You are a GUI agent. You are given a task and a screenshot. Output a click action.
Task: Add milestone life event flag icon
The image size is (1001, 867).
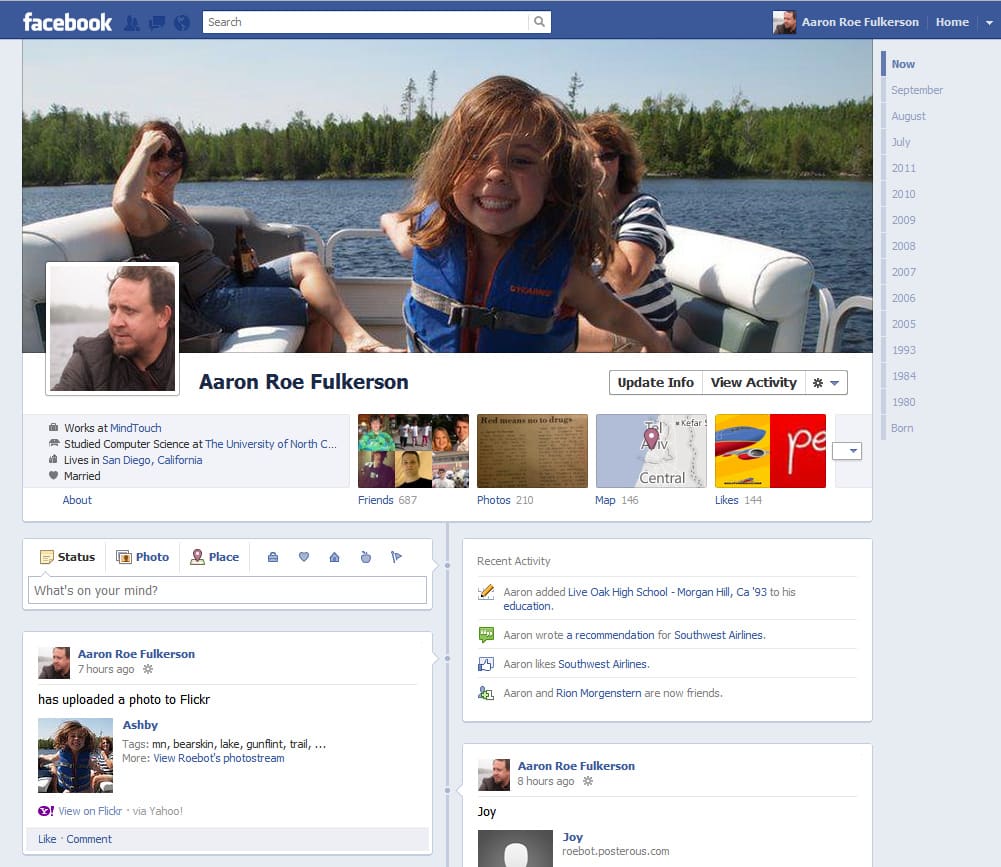point(397,557)
